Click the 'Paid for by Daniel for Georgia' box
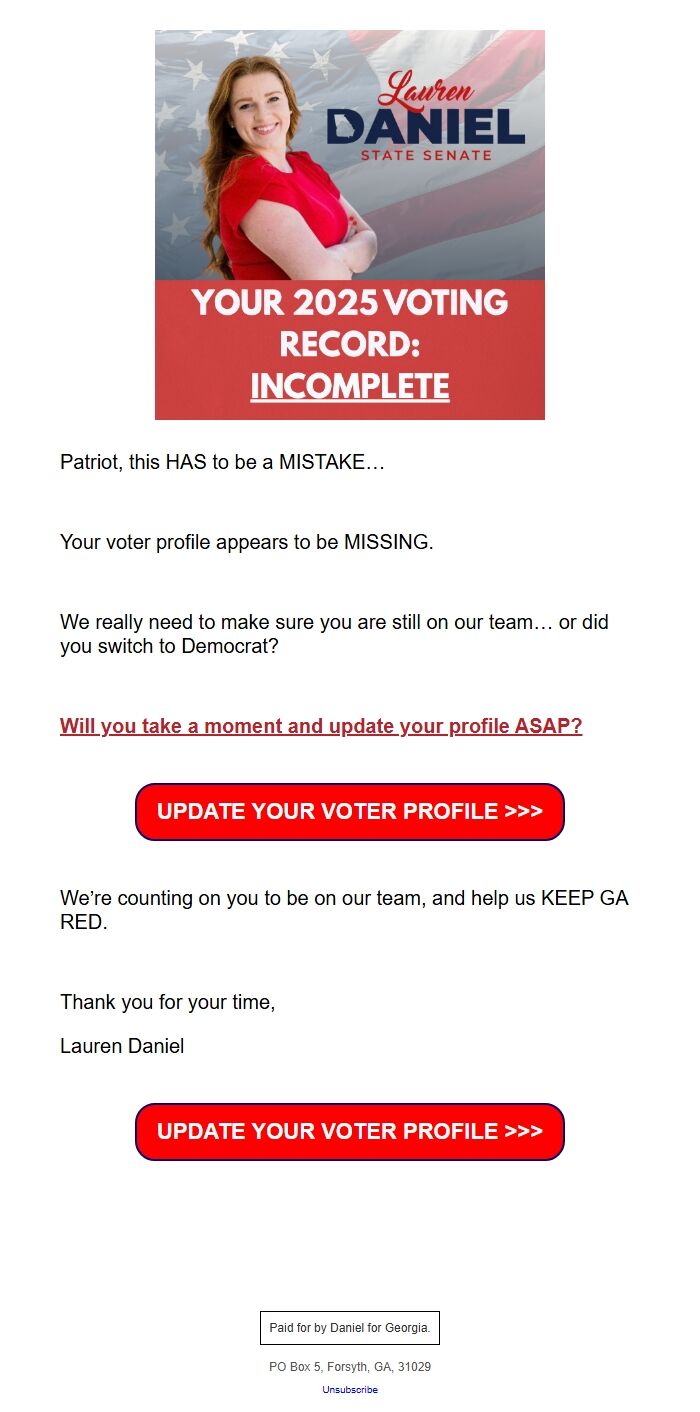 349,1328
